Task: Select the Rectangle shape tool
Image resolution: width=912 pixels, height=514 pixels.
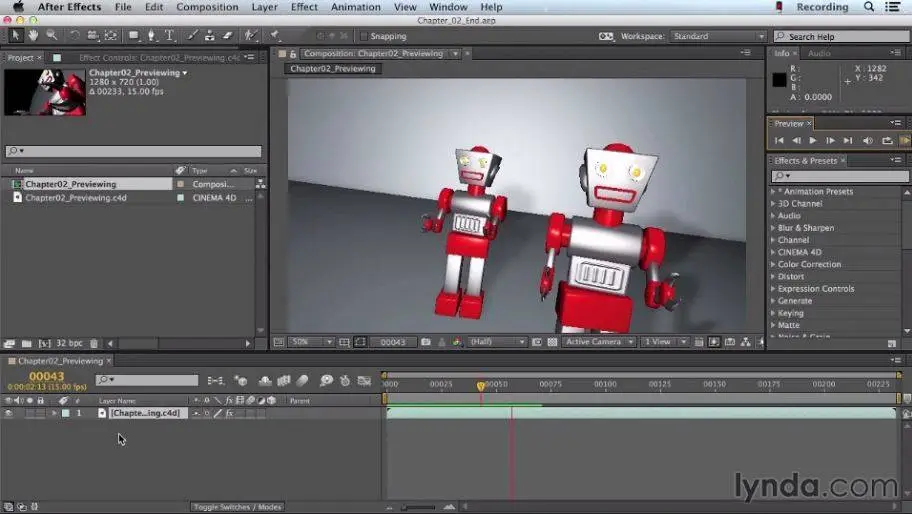Action: click(134, 35)
